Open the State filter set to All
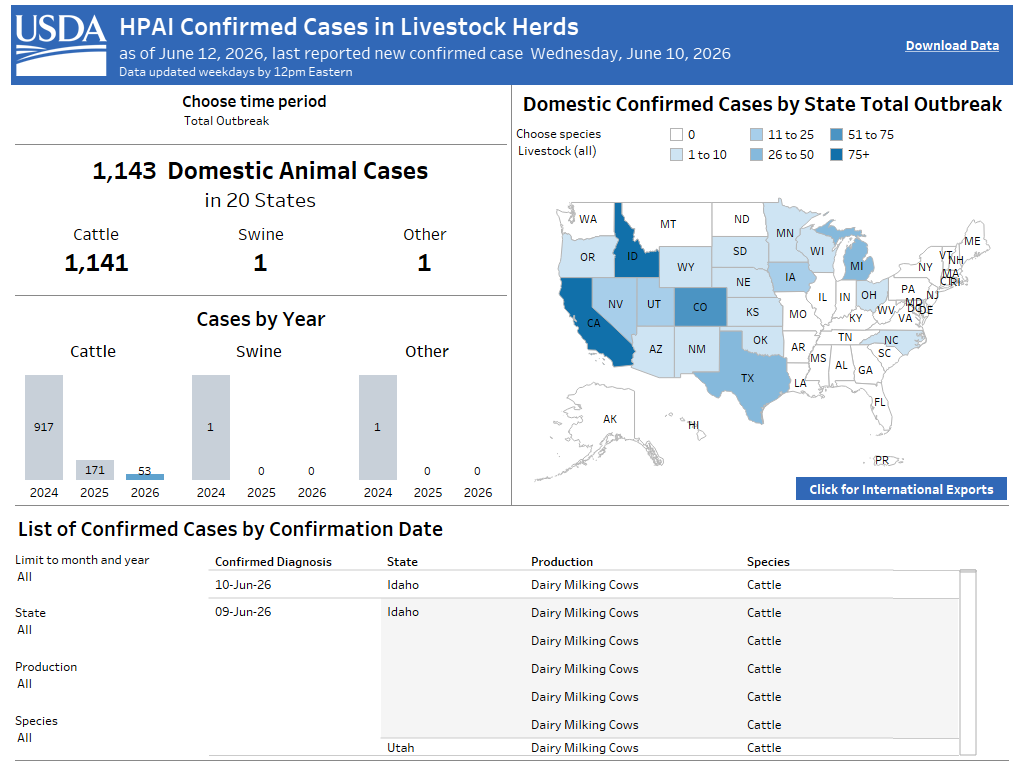 point(25,630)
